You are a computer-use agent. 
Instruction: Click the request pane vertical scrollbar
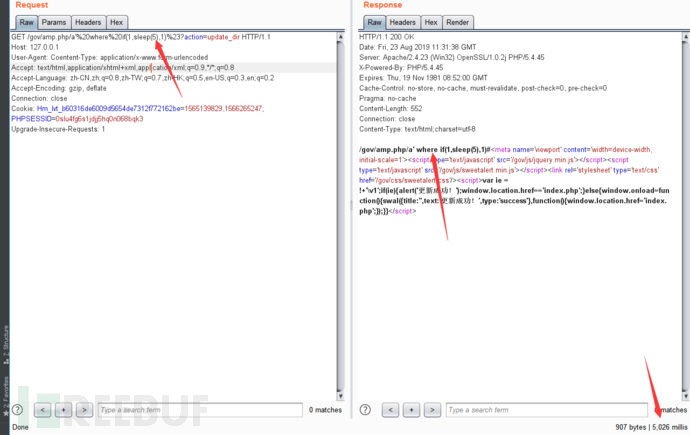(340, 216)
